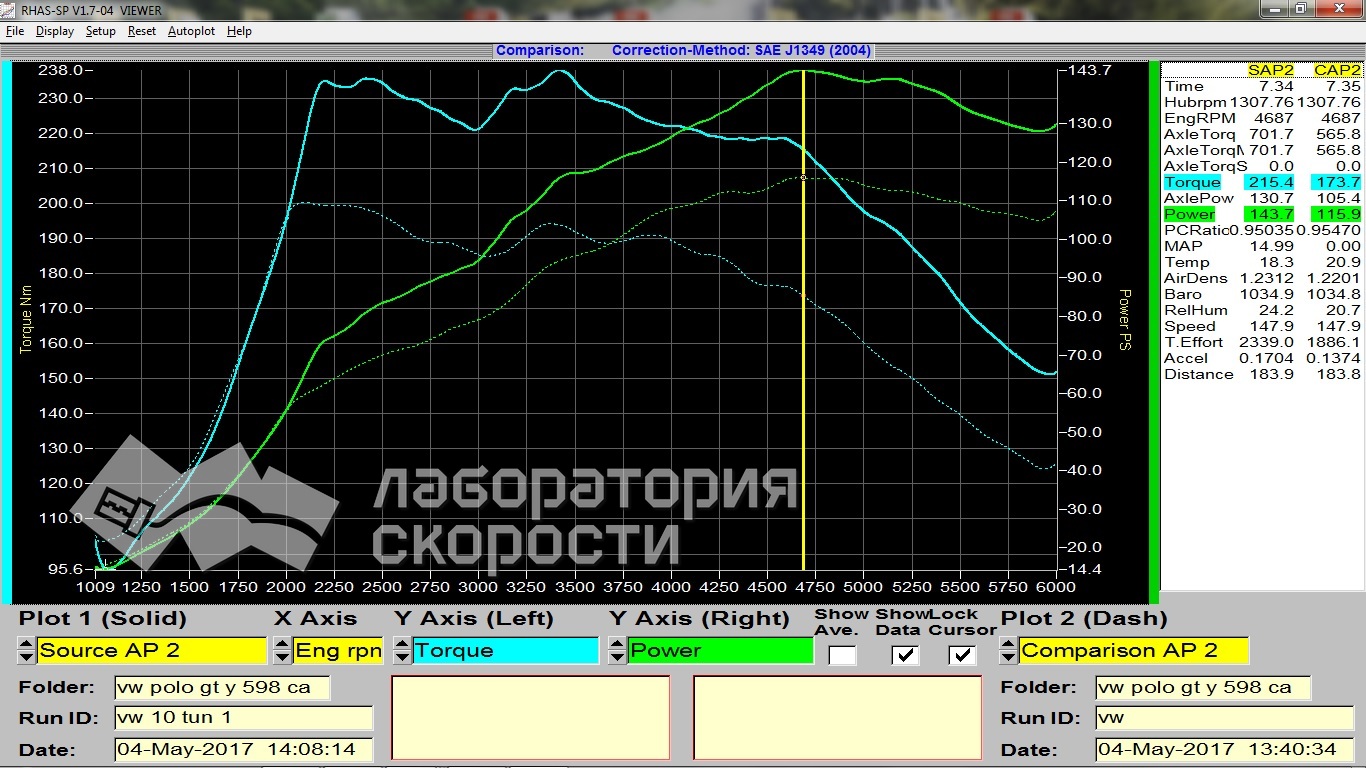Toggle the Show Ave. checkbox

click(x=842, y=656)
